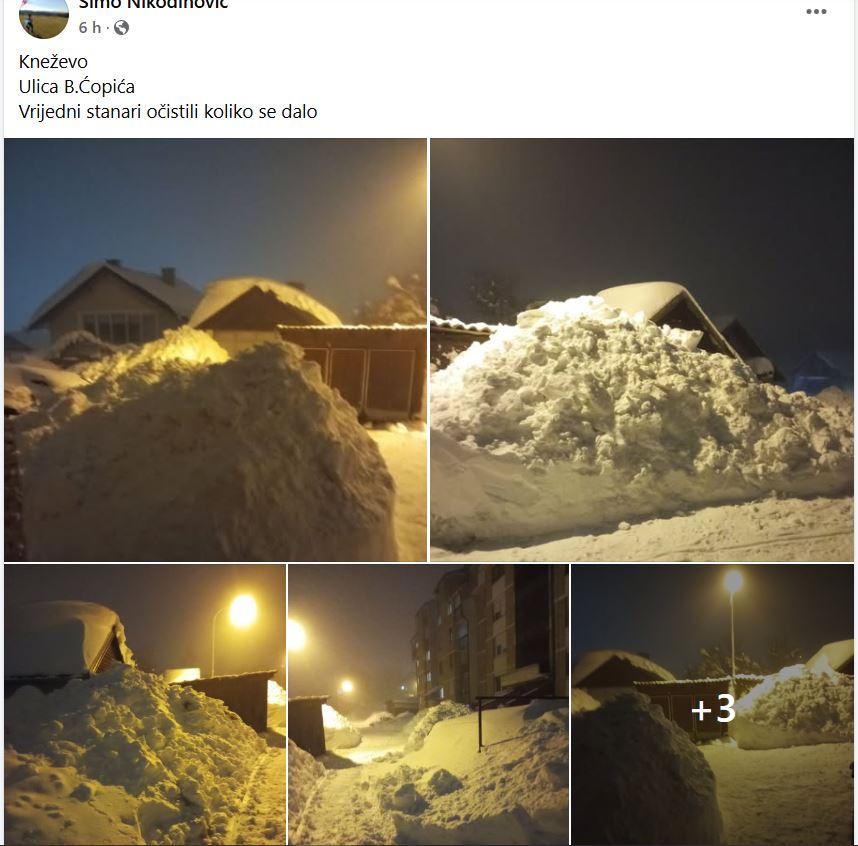Open photo of smooth snow pile beside garages
This screenshot has height=846, width=858.
[x=215, y=350]
